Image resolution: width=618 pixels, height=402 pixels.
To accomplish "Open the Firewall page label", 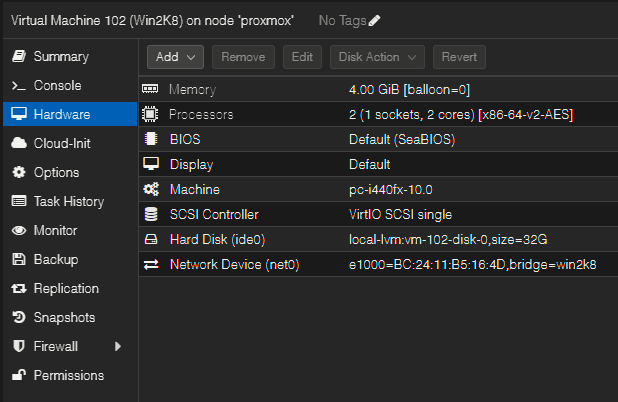I will (x=56, y=346).
